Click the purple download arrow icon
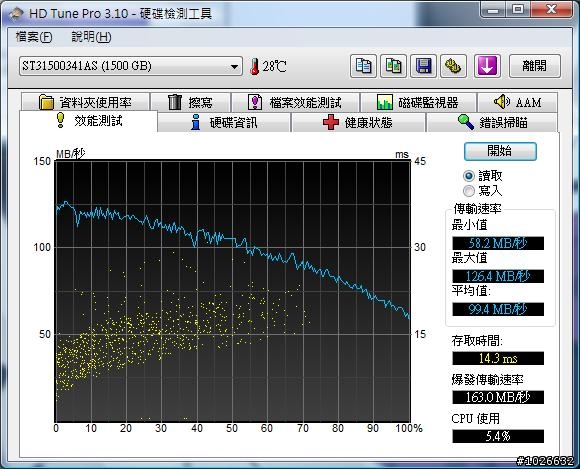The width and height of the screenshot is (580, 469). [x=487, y=66]
